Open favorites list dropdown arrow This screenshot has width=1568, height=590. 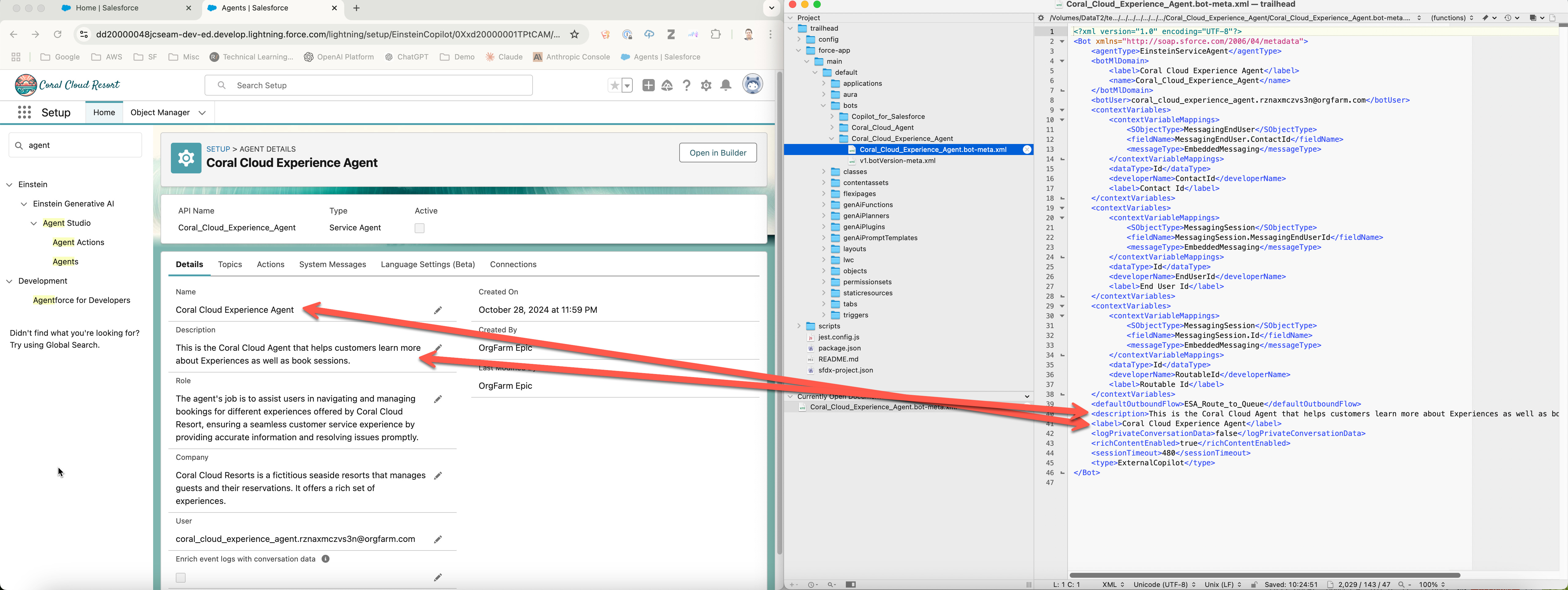click(x=627, y=85)
